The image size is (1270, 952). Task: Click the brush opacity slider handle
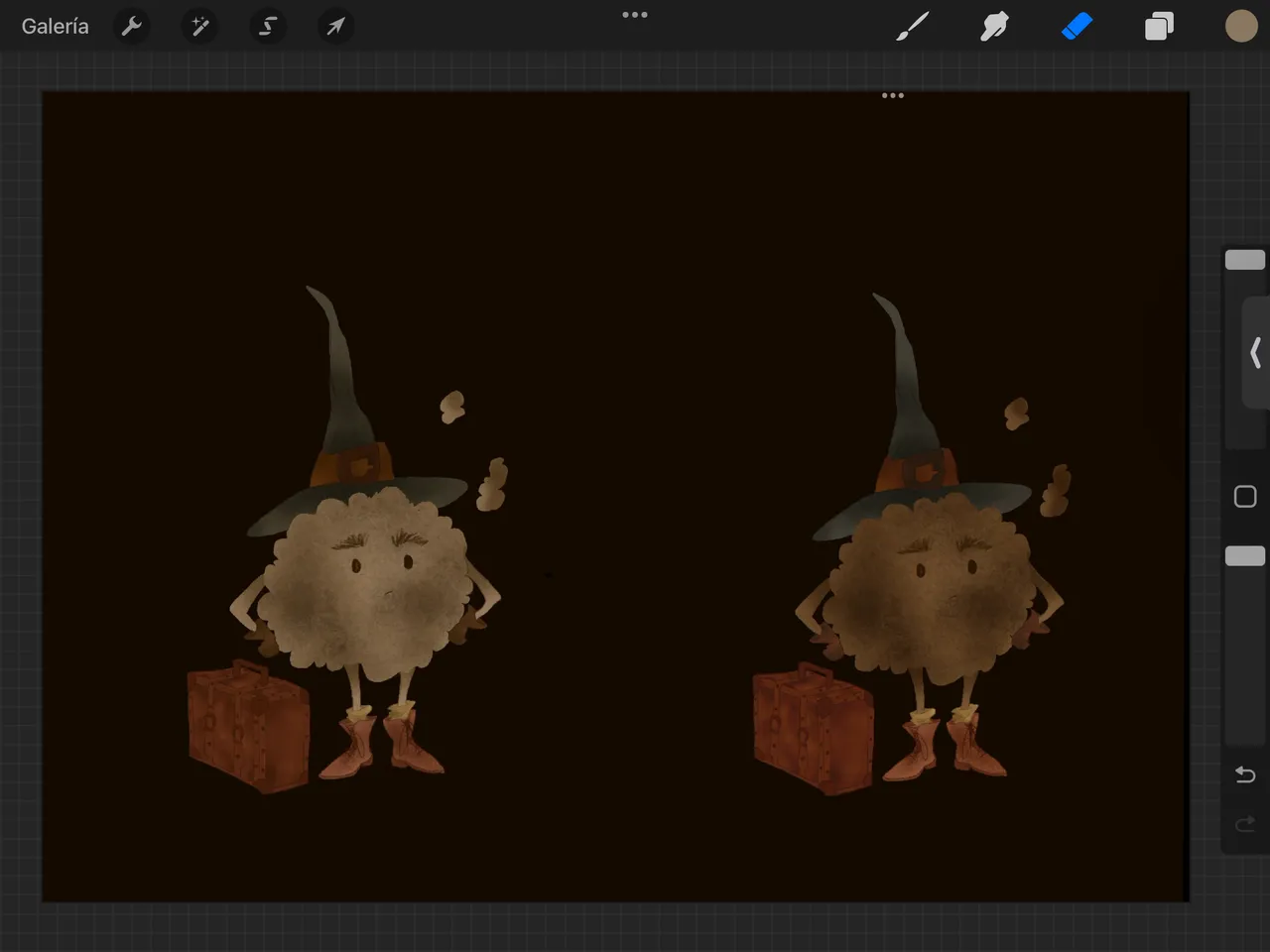[1244, 555]
